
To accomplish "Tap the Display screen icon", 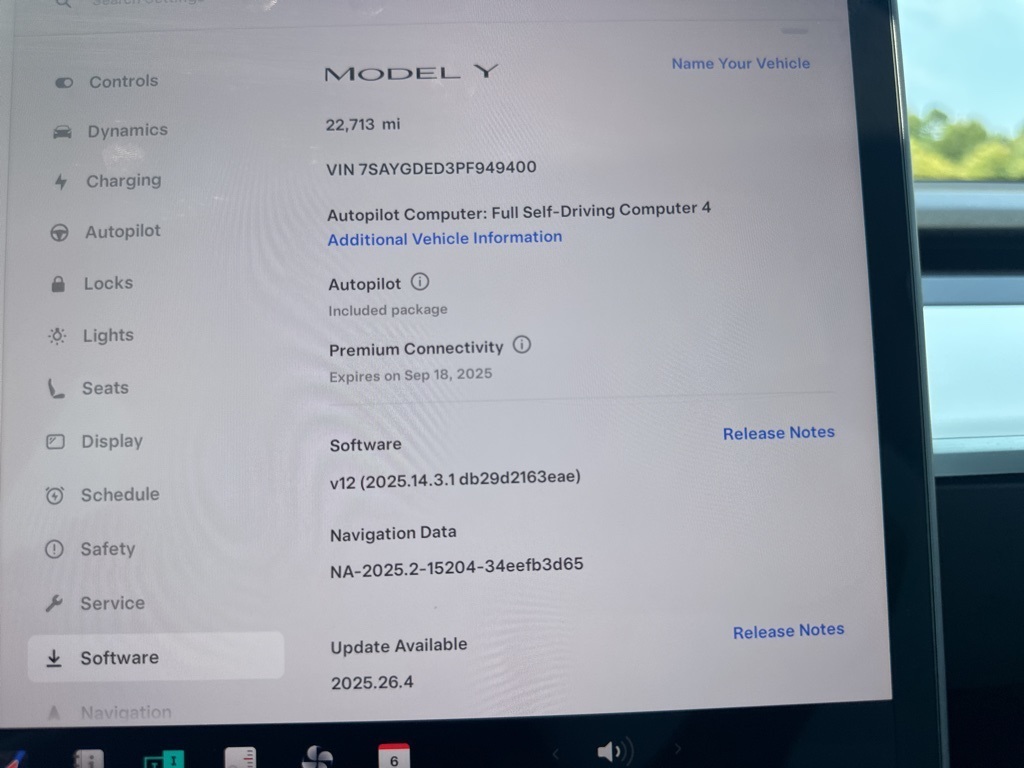I will point(56,442).
